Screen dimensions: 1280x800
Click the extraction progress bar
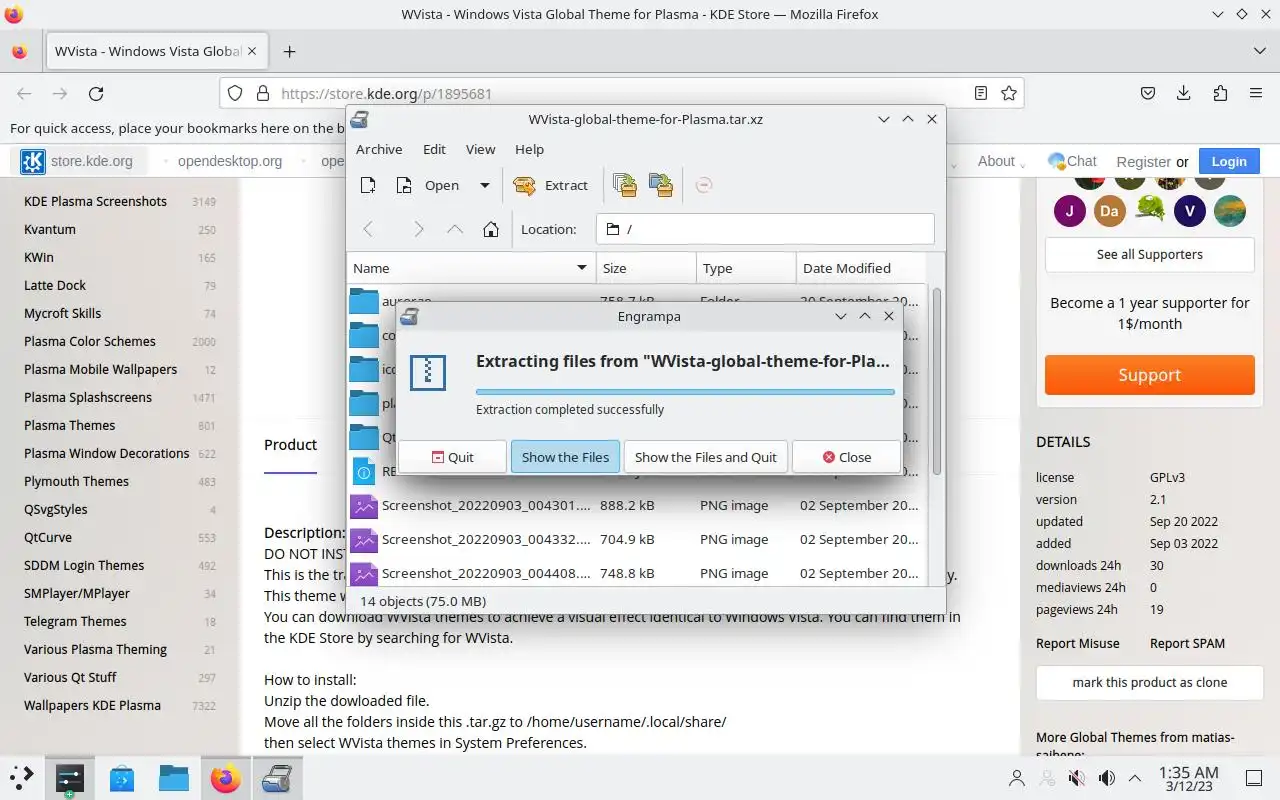(685, 392)
